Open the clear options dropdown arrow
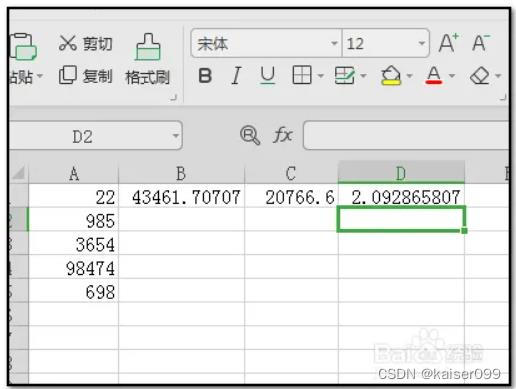The height and width of the screenshot is (389, 516). click(x=498, y=76)
